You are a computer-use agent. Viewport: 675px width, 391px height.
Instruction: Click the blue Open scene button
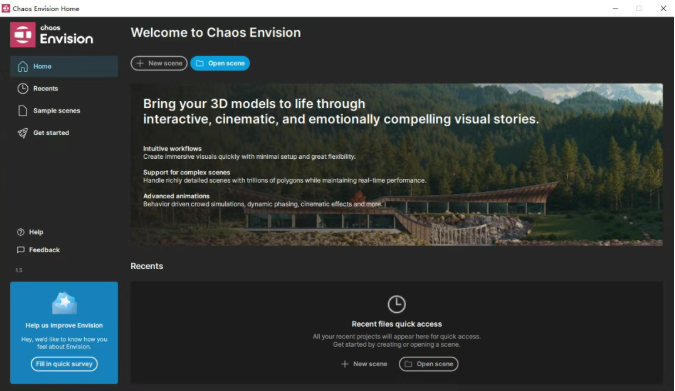click(x=220, y=63)
